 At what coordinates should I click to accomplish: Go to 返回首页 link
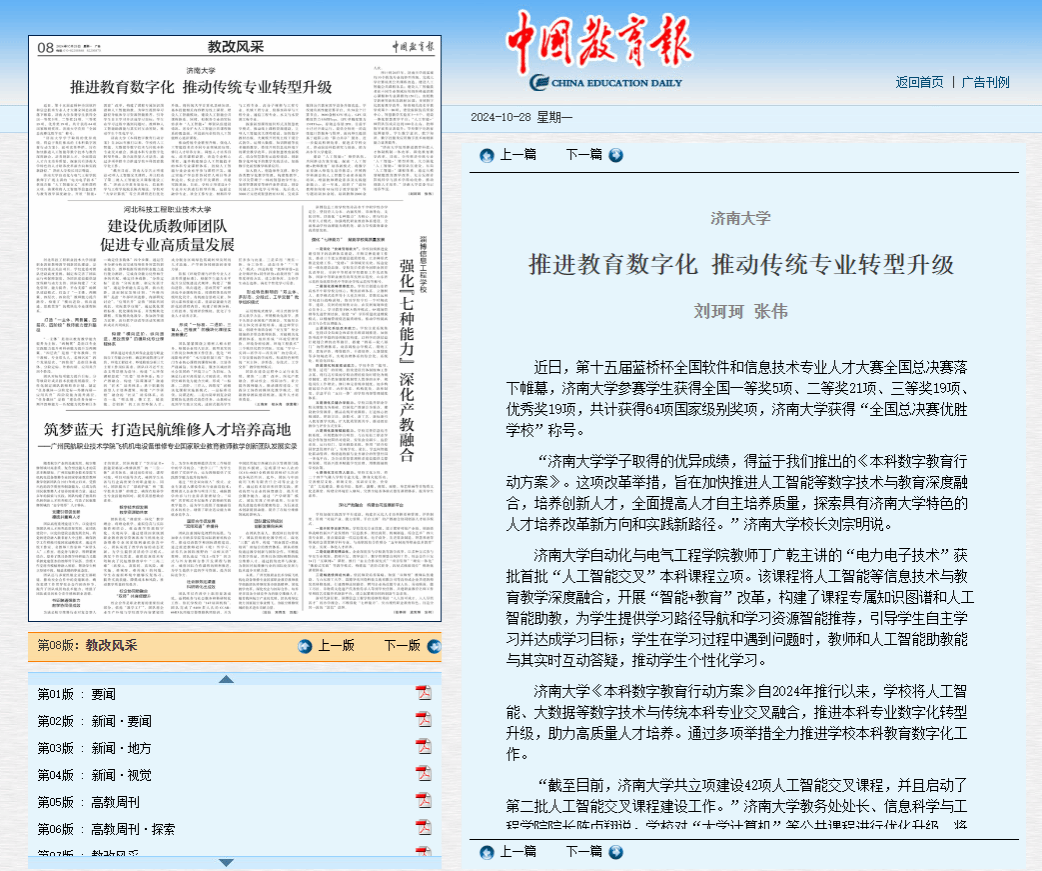pyautogui.click(x=919, y=82)
